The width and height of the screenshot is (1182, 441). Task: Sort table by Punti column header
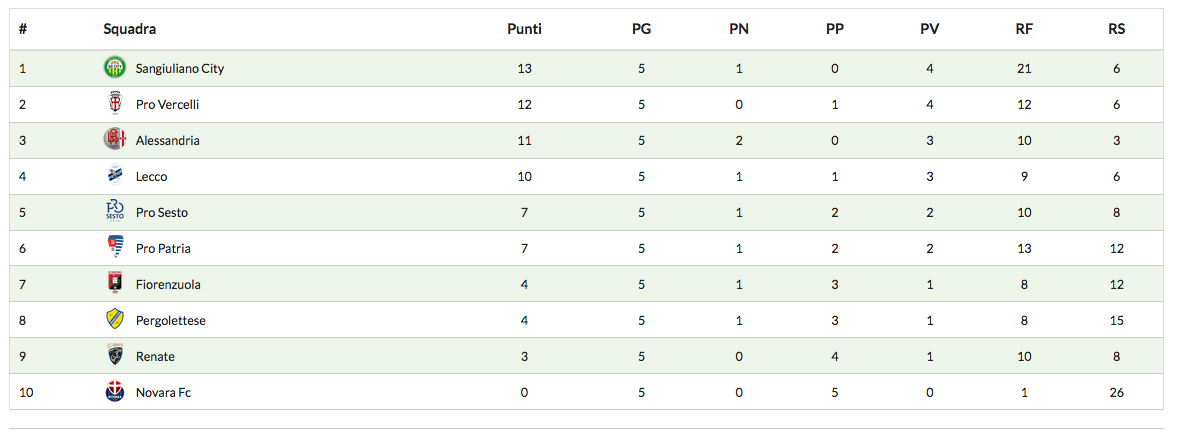pyautogui.click(x=524, y=29)
